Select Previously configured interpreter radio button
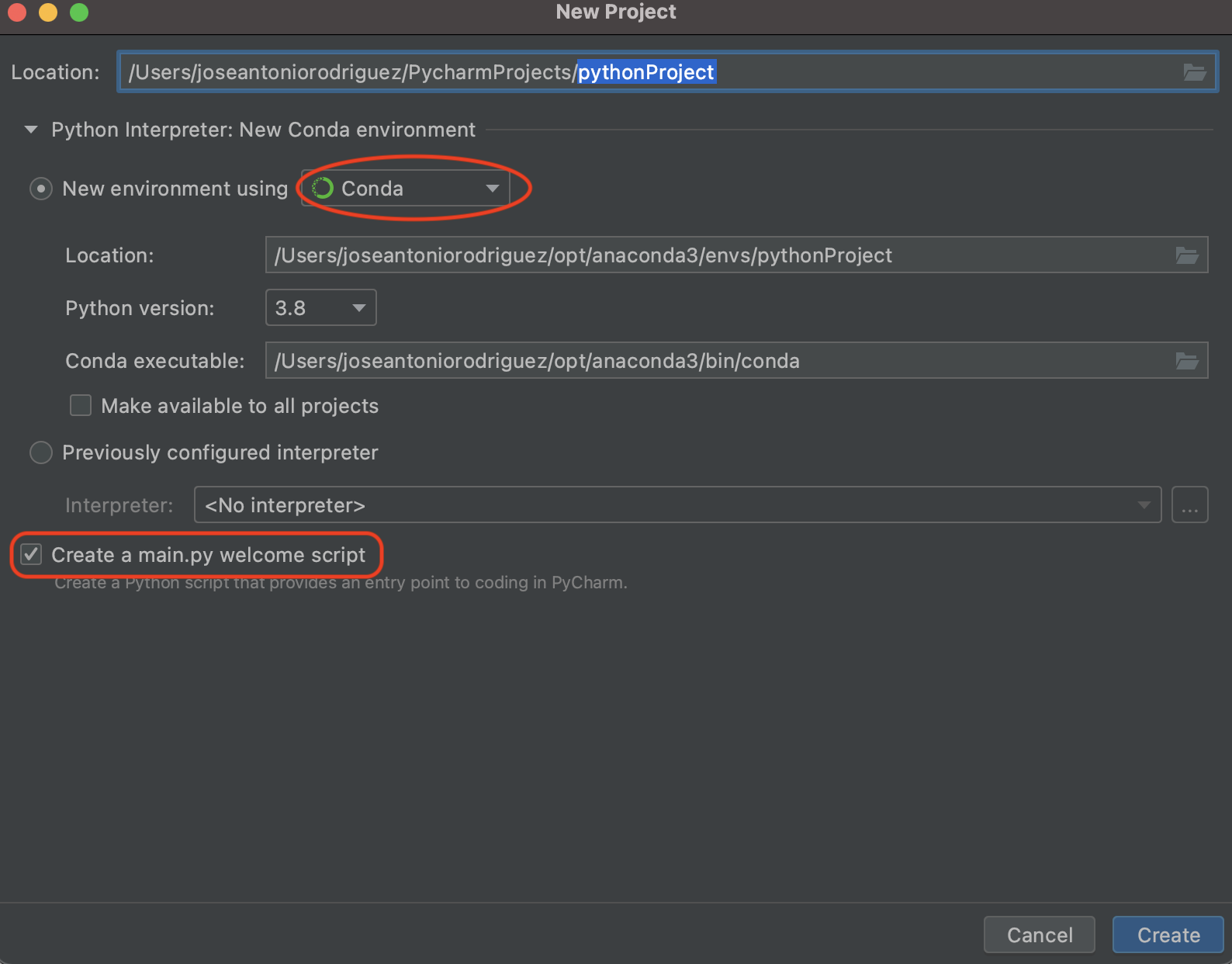 (x=40, y=453)
